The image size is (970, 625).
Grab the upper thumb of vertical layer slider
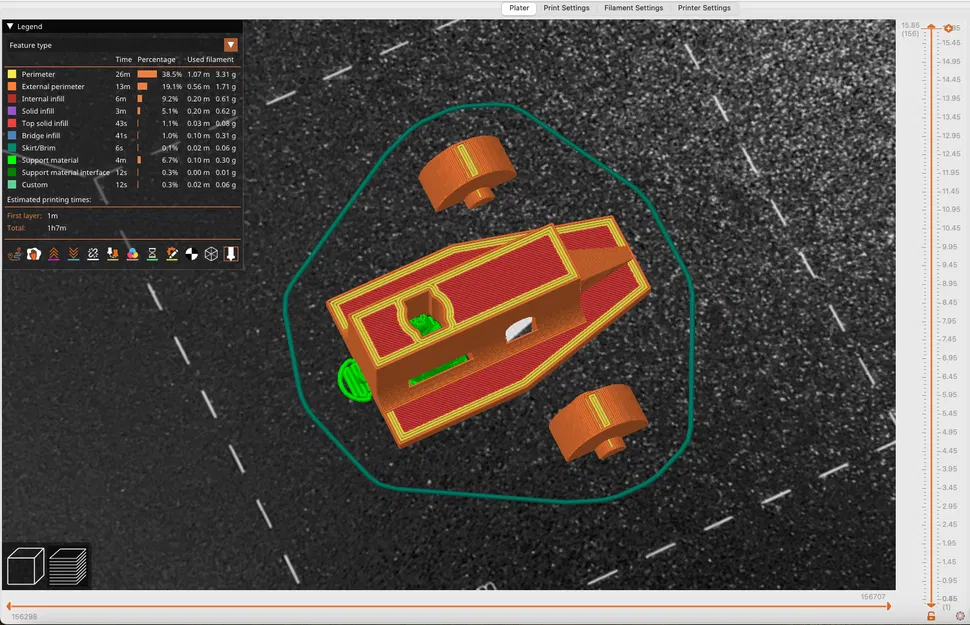[x=931, y=28]
